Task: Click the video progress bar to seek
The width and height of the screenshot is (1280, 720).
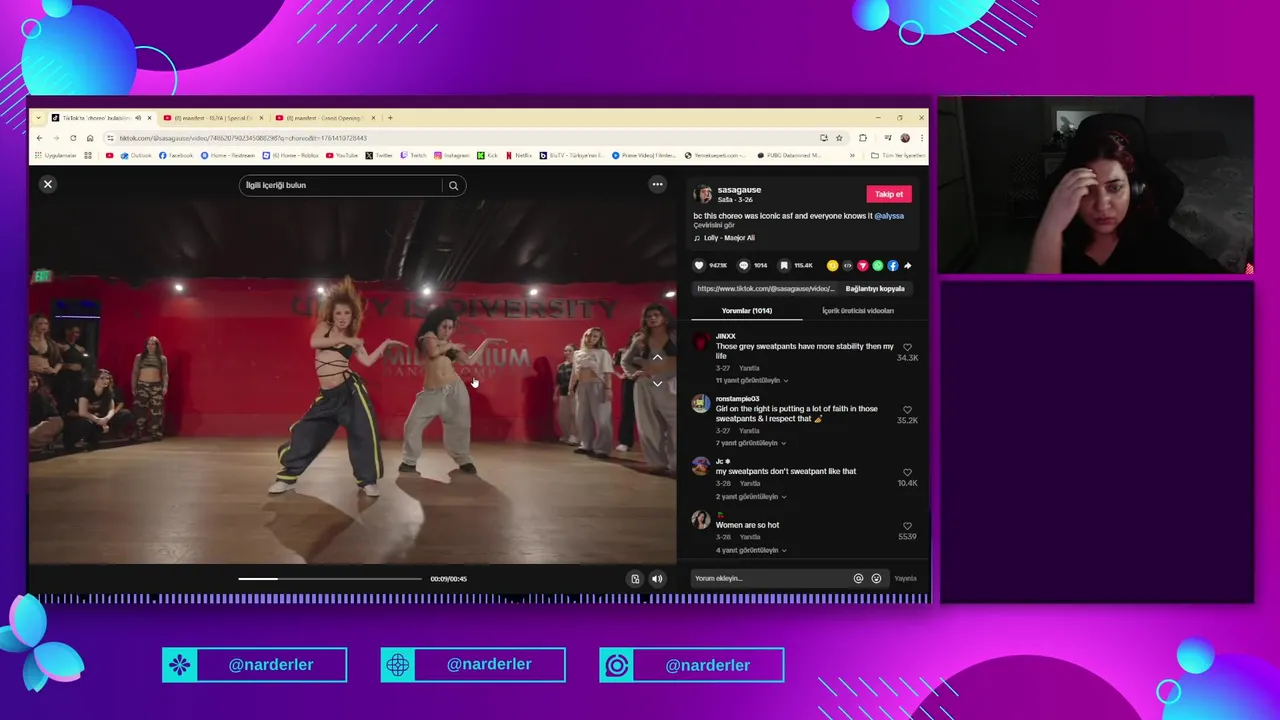Action: coord(330,578)
